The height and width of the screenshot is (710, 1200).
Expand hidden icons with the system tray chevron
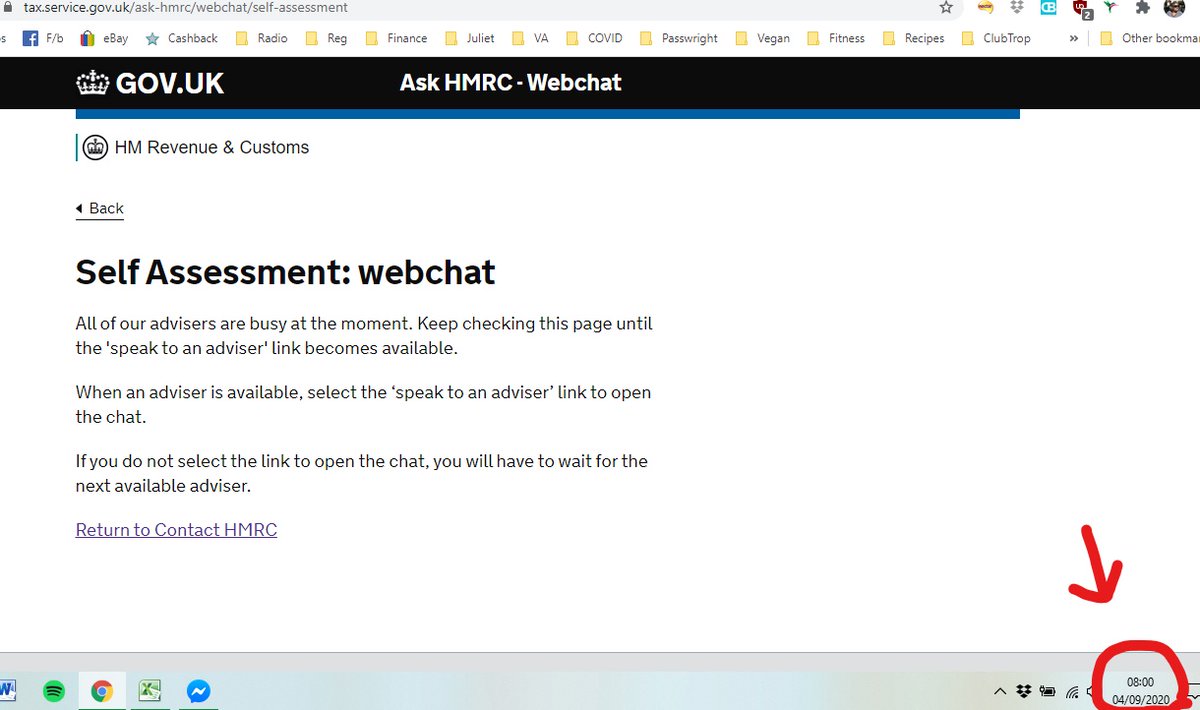(1001, 690)
